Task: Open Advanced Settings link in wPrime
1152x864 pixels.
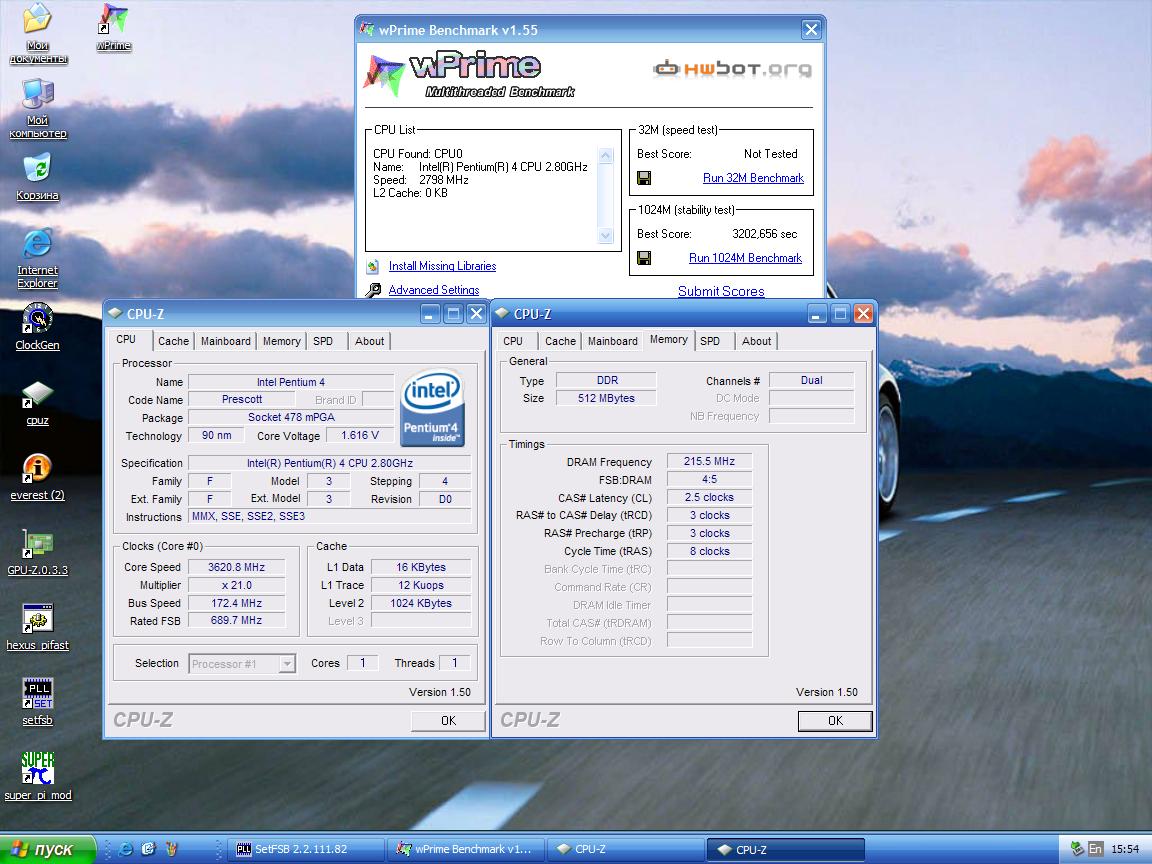Action: (x=433, y=290)
